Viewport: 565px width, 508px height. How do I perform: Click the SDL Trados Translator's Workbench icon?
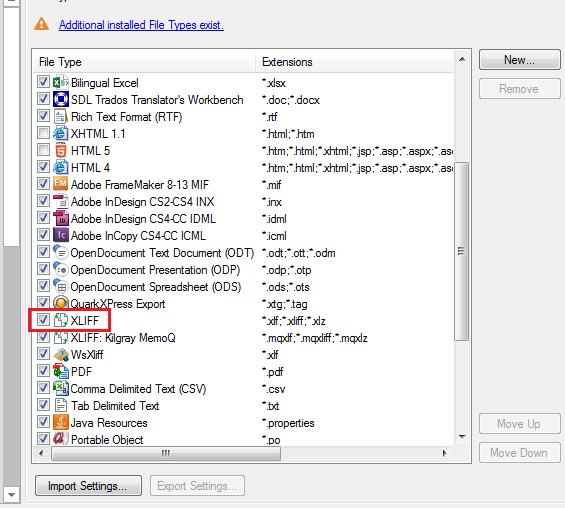pos(61,99)
